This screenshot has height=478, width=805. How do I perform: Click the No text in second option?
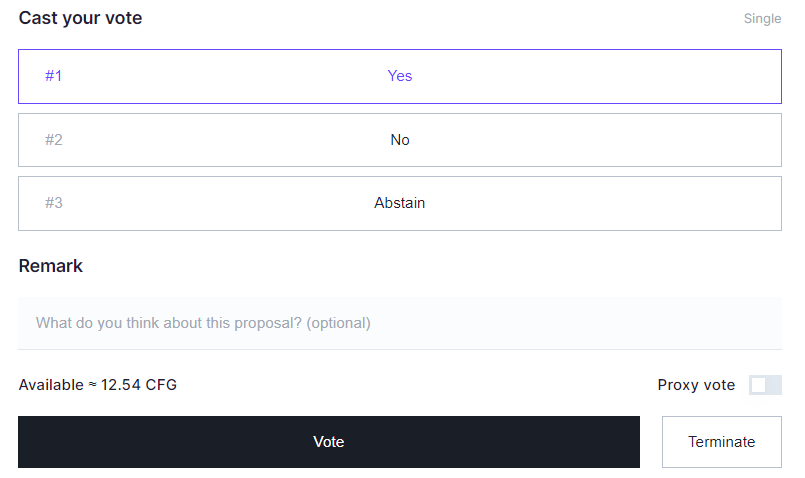pyautogui.click(x=400, y=140)
